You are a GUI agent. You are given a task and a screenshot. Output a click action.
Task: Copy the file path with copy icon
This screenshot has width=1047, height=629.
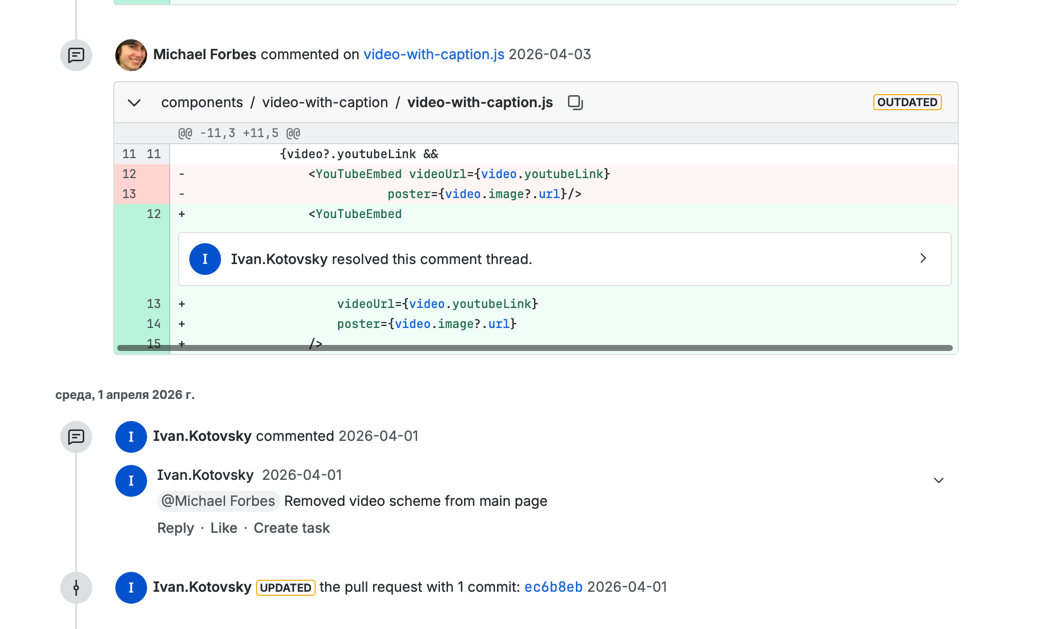pyautogui.click(x=575, y=102)
